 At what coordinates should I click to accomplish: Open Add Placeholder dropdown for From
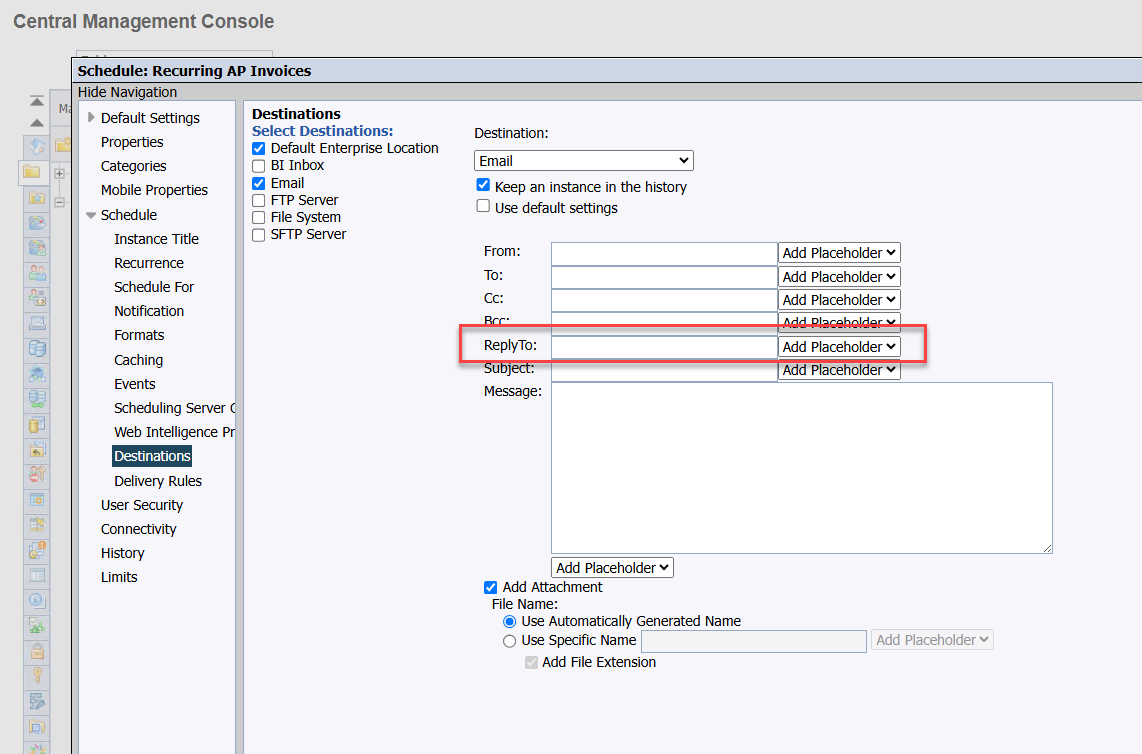tap(839, 253)
